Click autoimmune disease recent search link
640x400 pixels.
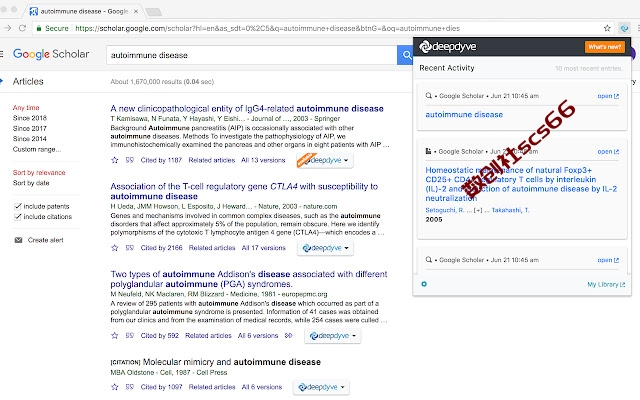coord(464,115)
